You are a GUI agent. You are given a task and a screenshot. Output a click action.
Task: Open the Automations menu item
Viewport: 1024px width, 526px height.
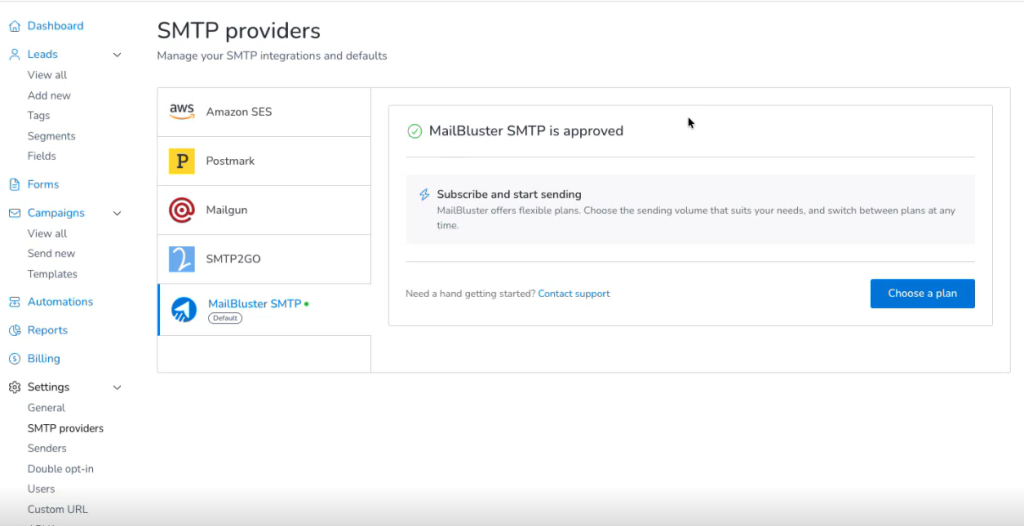pos(60,302)
